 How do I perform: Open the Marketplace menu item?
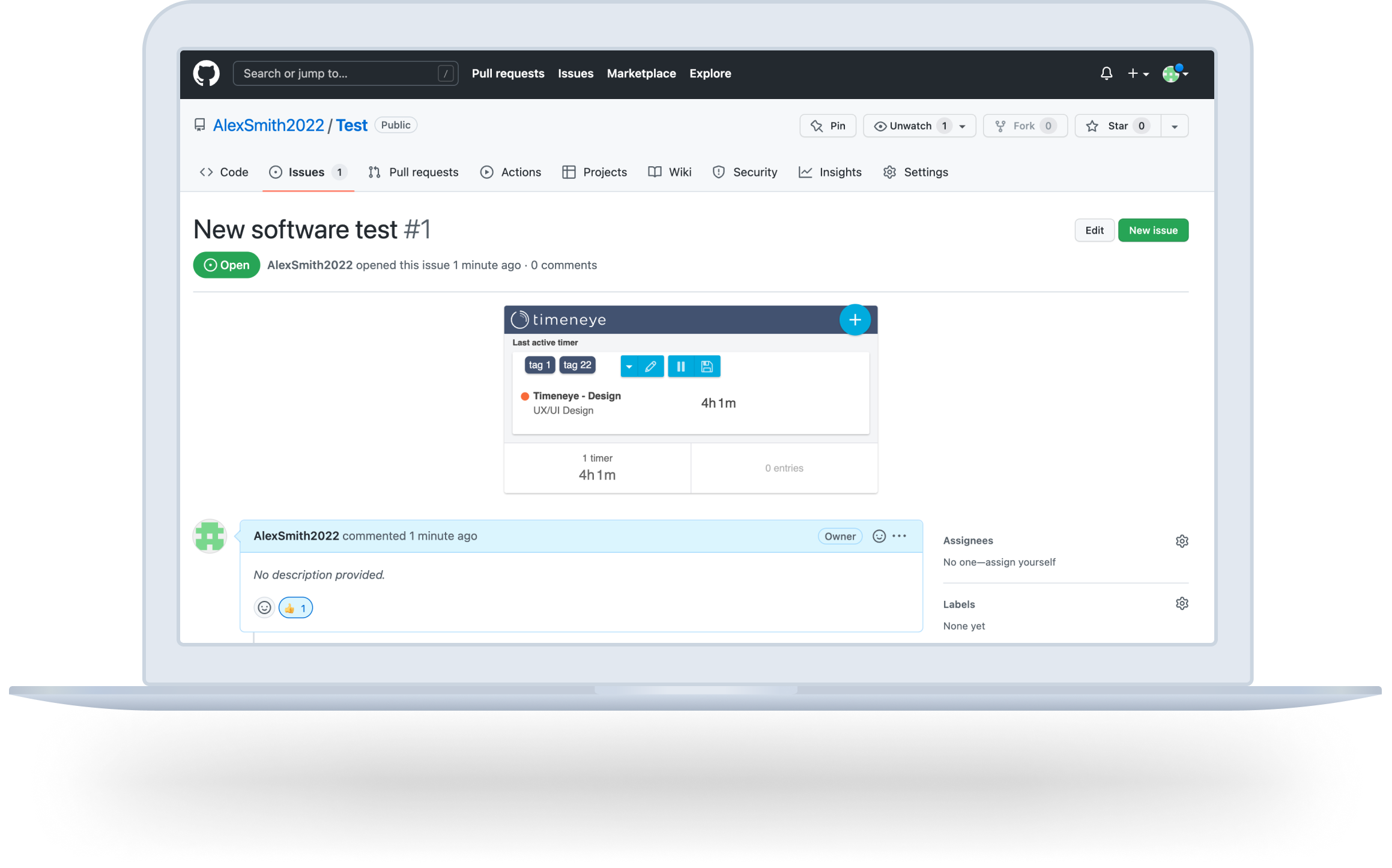pos(641,73)
